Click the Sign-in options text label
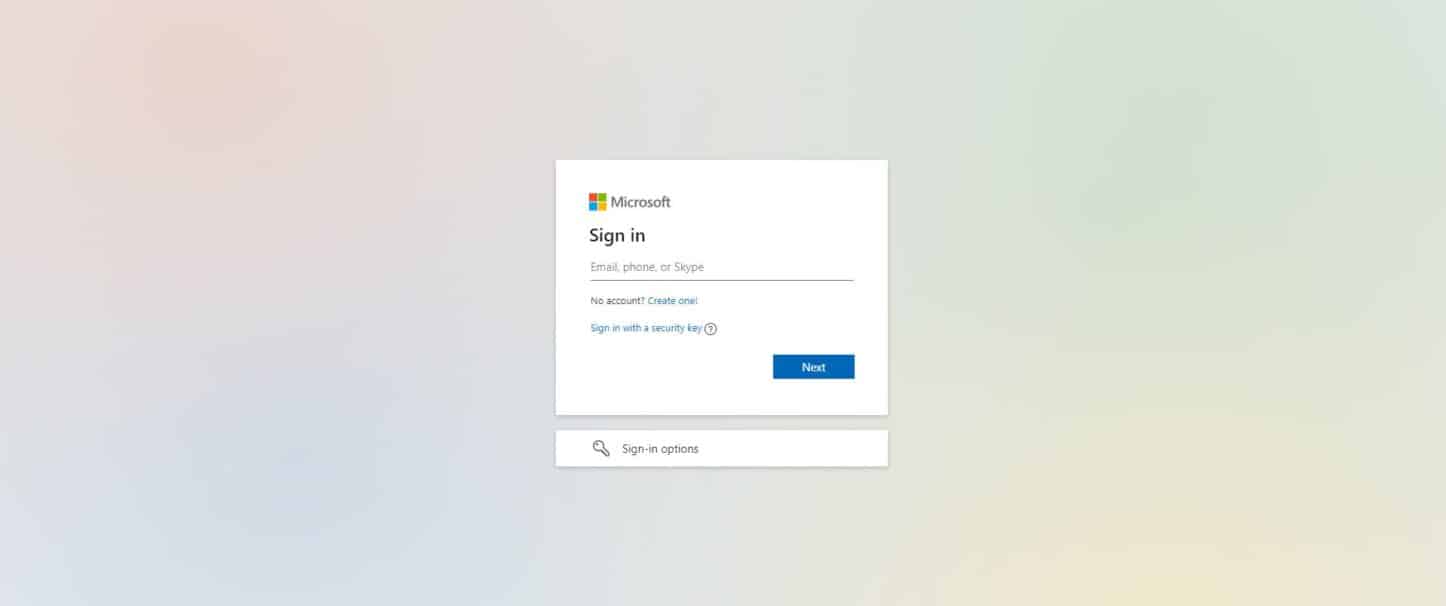 point(660,449)
